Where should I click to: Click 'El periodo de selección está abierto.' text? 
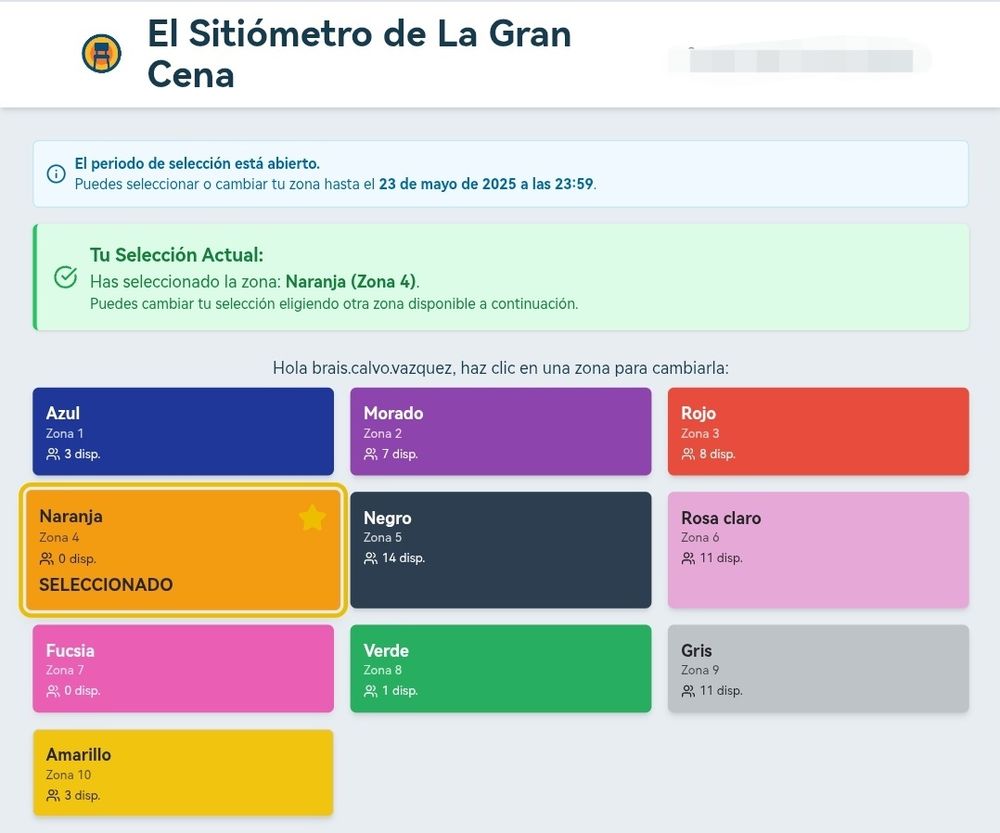click(x=197, y=163)
